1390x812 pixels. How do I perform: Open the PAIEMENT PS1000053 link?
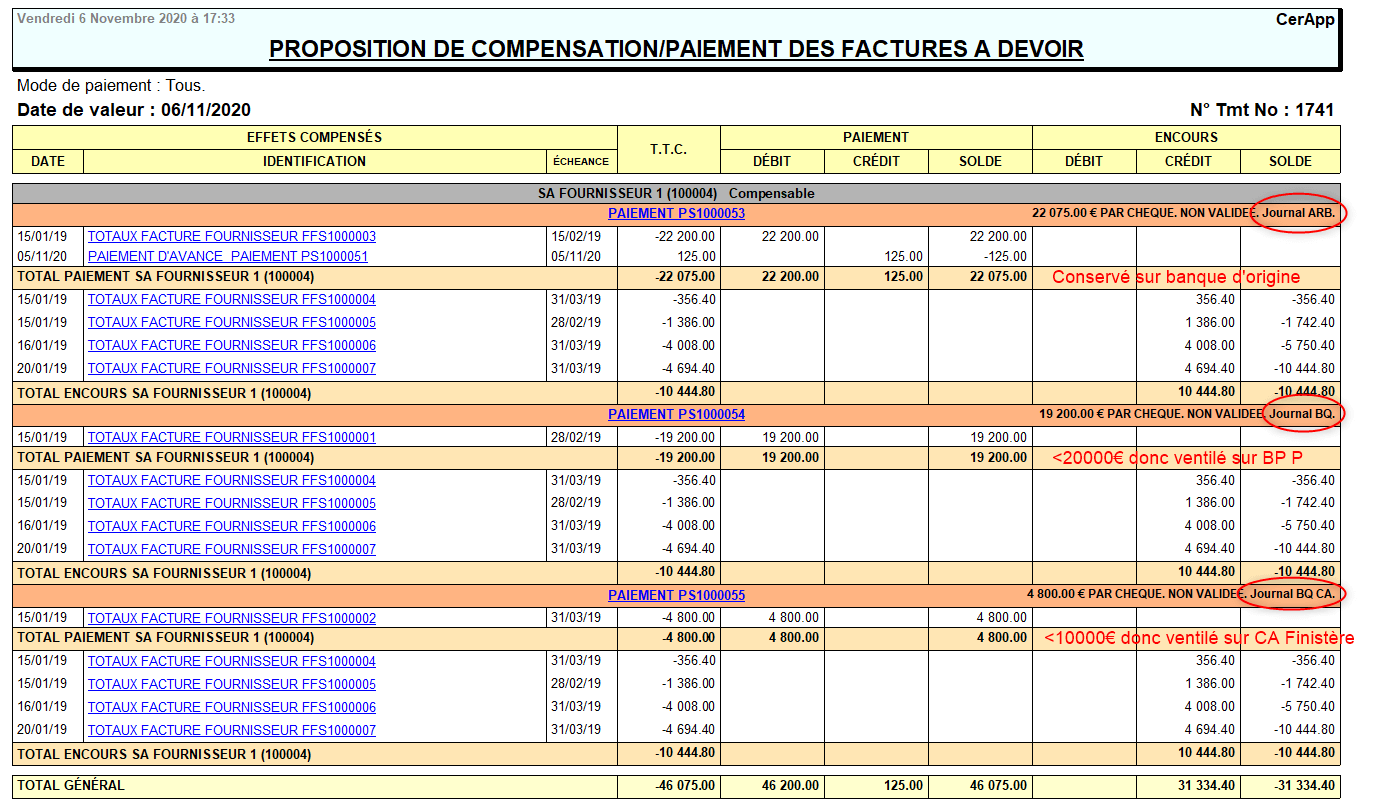676,213
